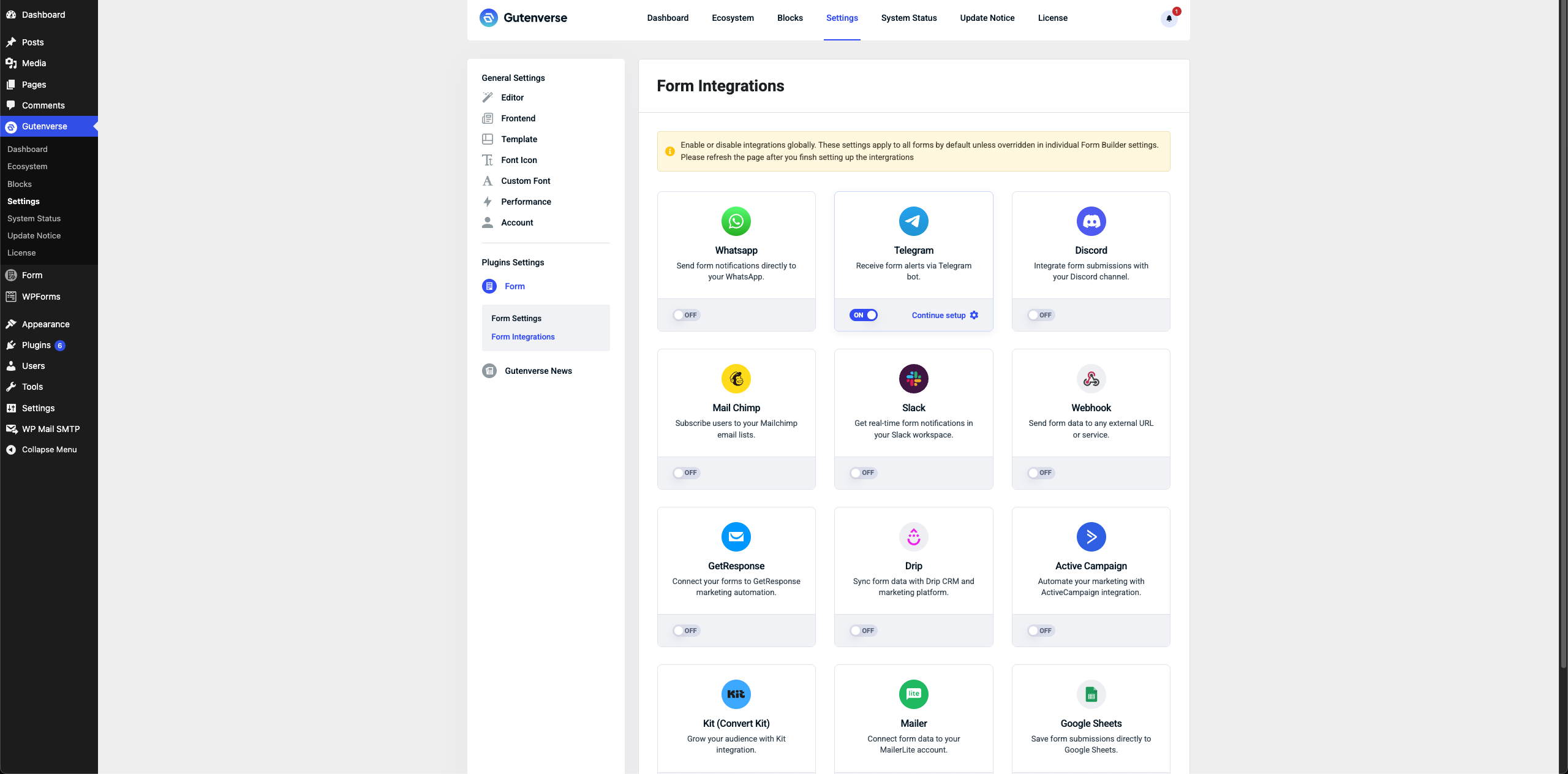Click the Editor magic wand icon

click(488, 97)
